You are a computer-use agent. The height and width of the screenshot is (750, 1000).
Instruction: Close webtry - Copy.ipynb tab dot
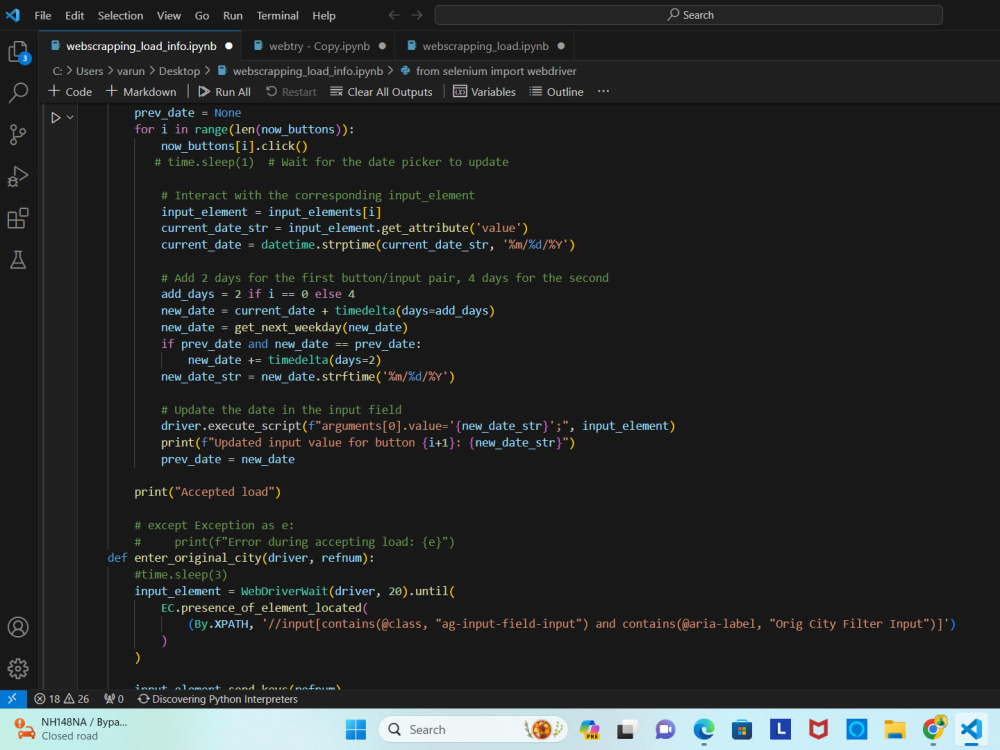[382, 46]
